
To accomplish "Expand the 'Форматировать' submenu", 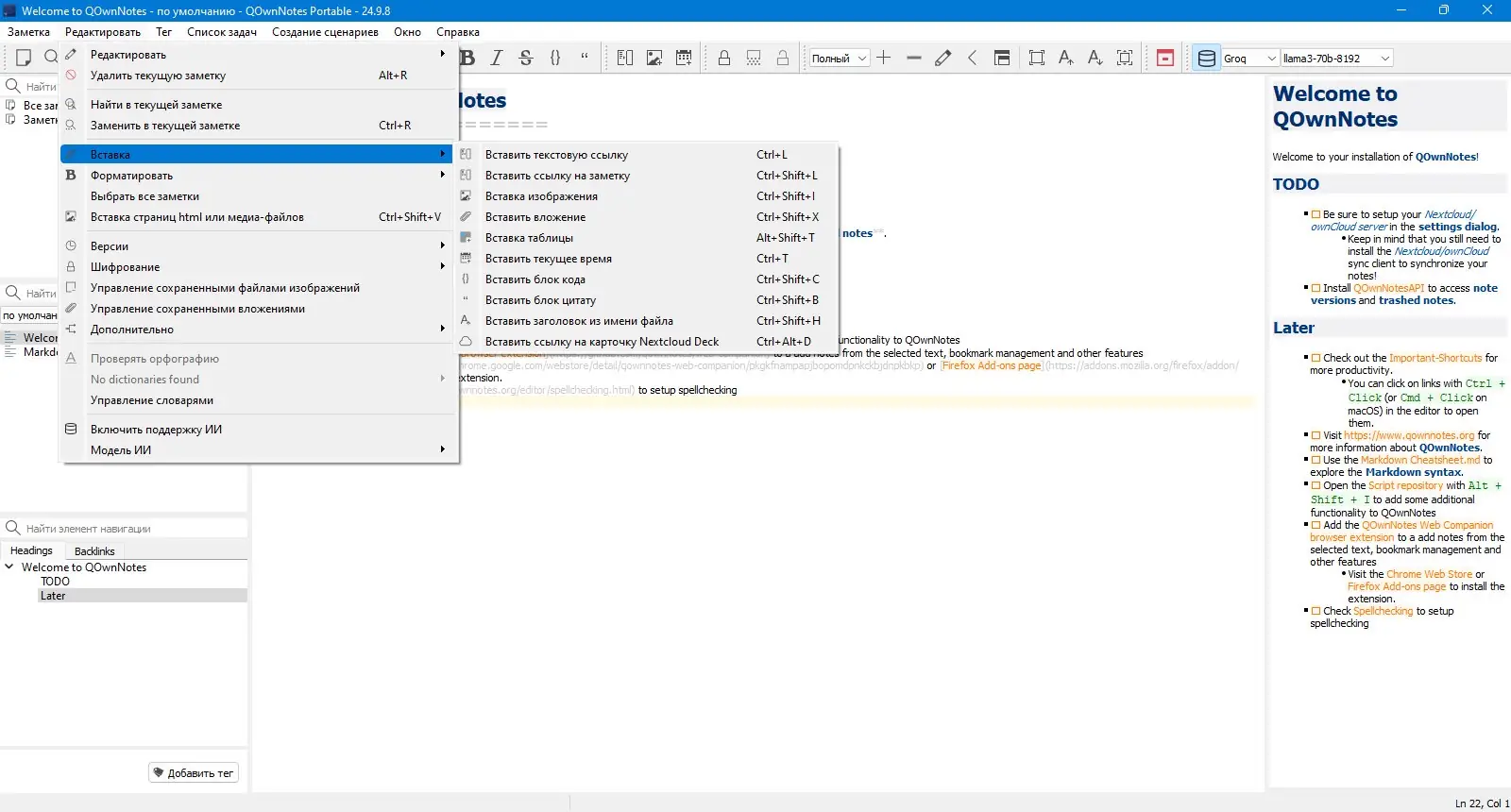I will click(259, 176).
